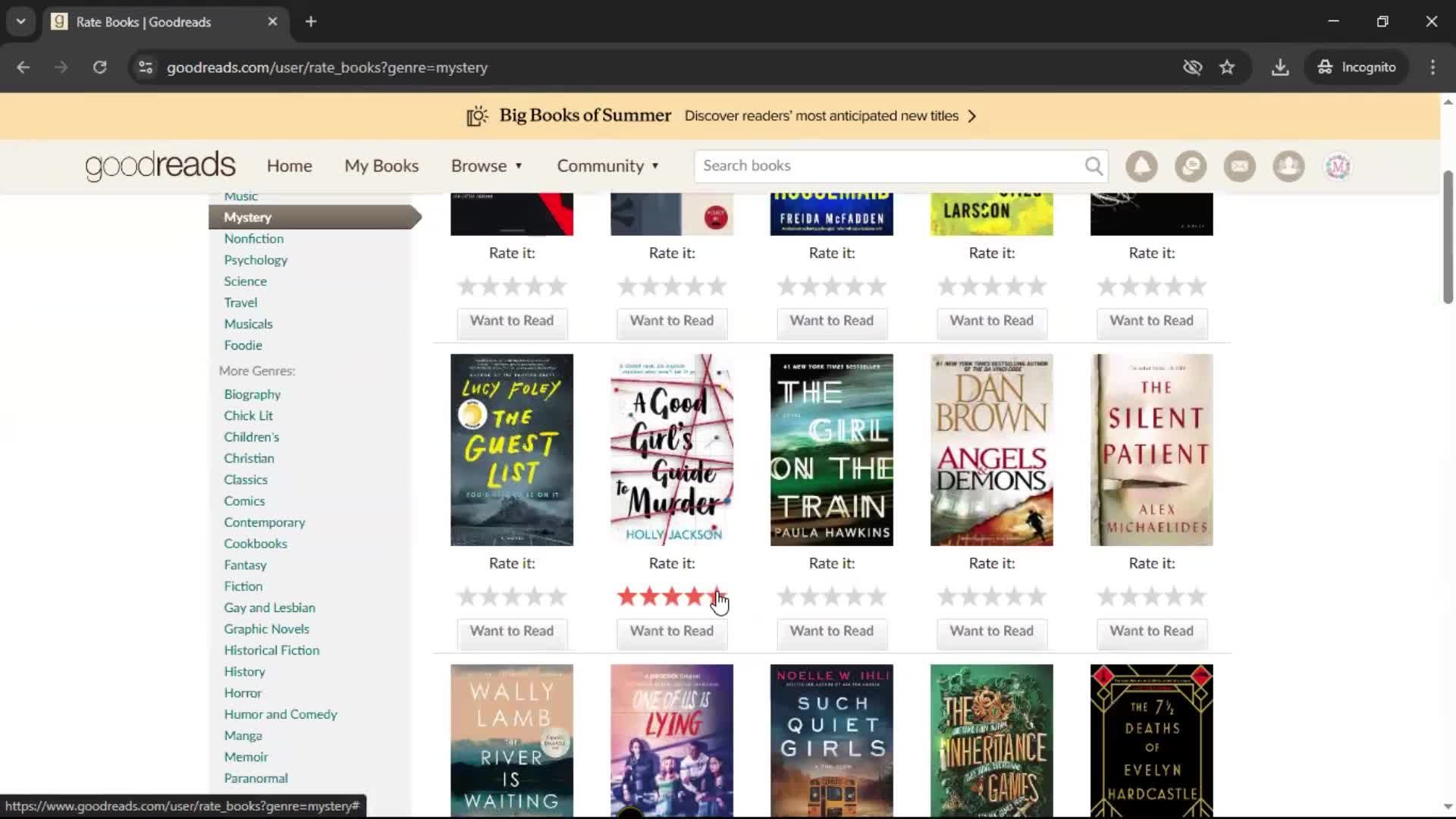Click the goodreads logo

click(x=160, y=165)
